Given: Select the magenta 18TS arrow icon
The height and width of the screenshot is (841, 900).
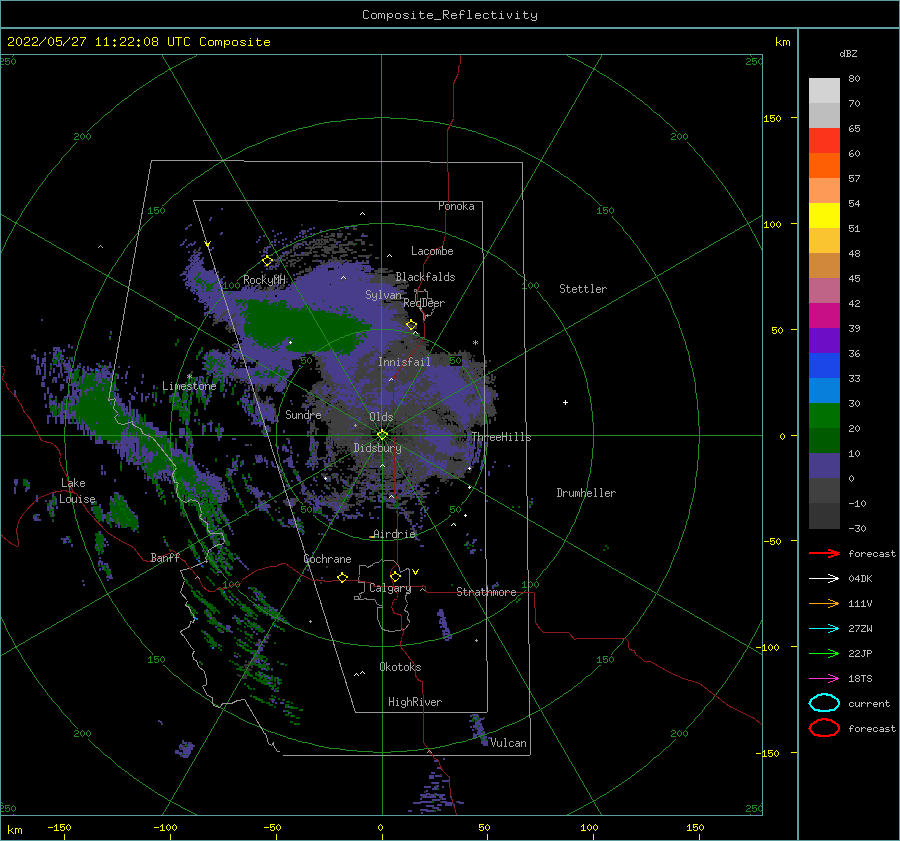Looking at the screenshot, I should point(824,679).
